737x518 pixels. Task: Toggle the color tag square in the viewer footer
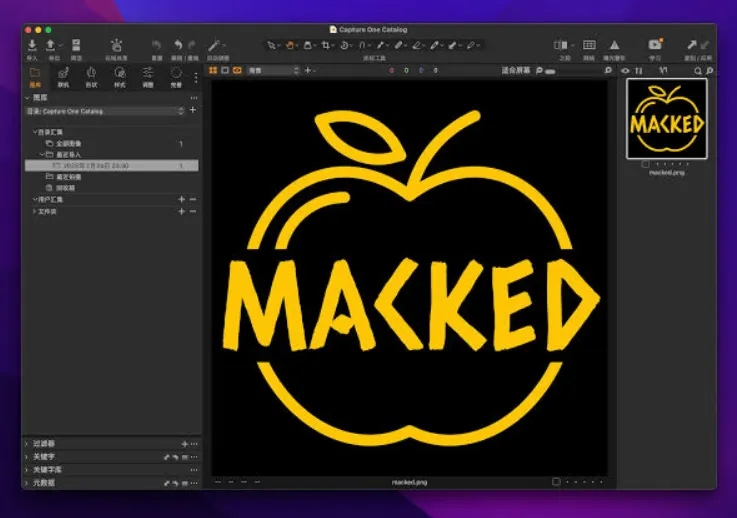(556, 482)
